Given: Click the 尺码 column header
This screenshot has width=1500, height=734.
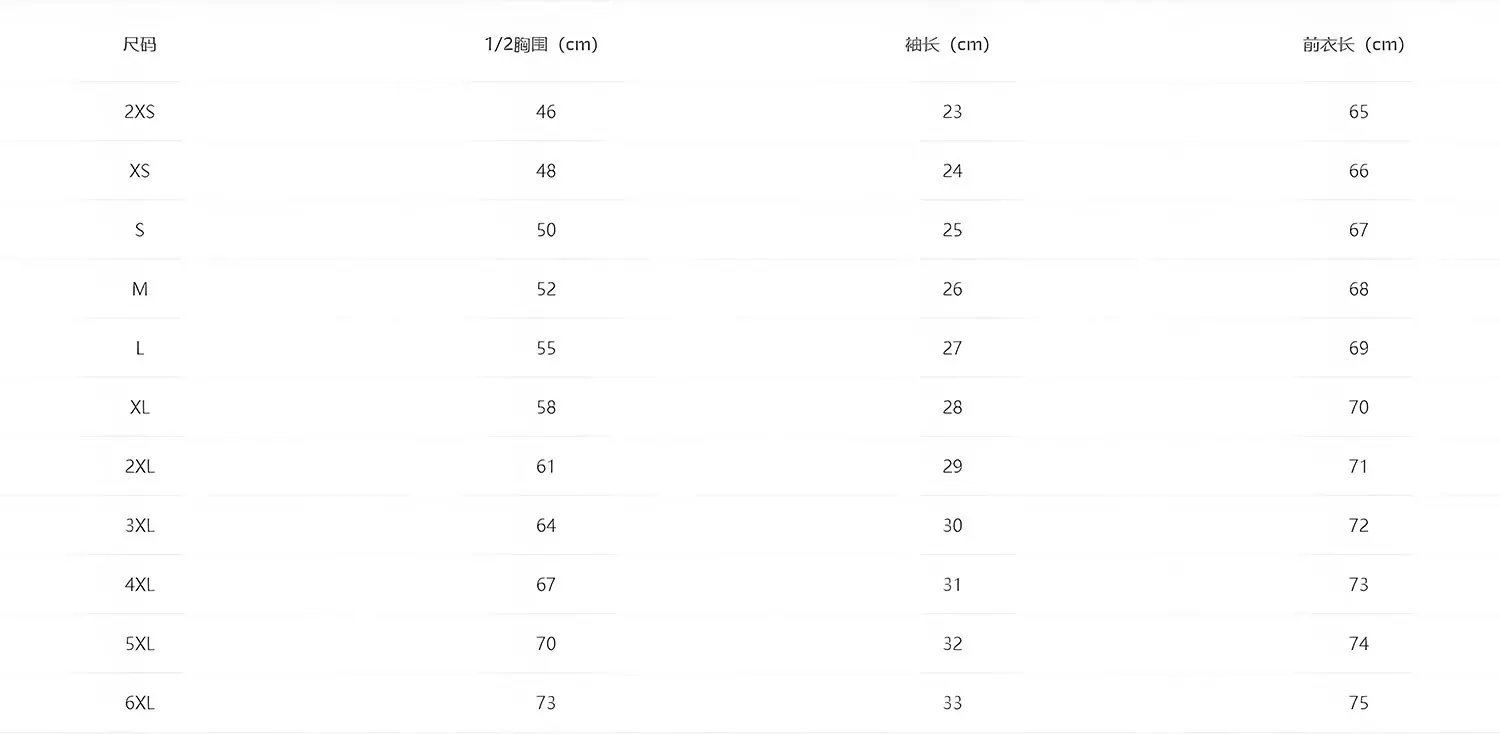Looking at the screenshot, I should 140,45.
